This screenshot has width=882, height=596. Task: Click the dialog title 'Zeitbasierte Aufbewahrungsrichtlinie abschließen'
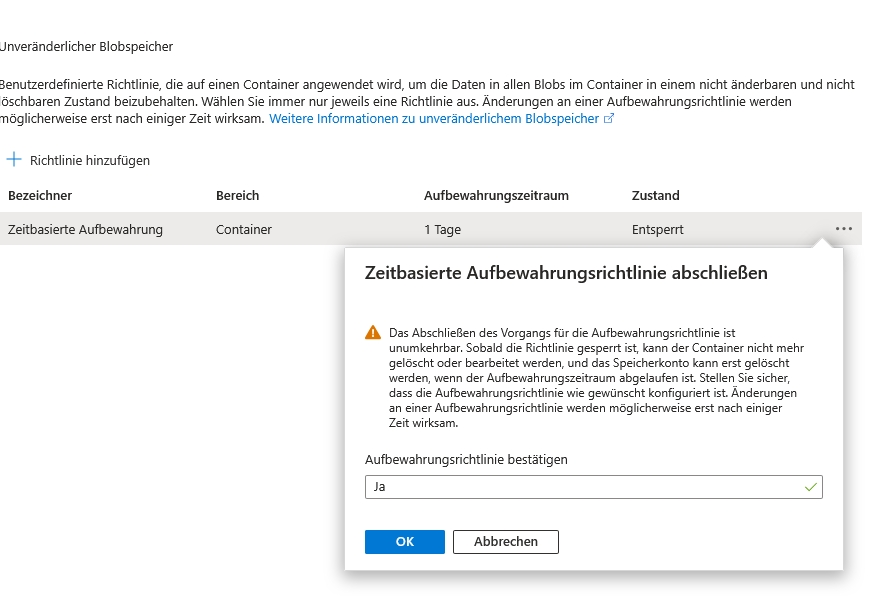pos(566,273)
